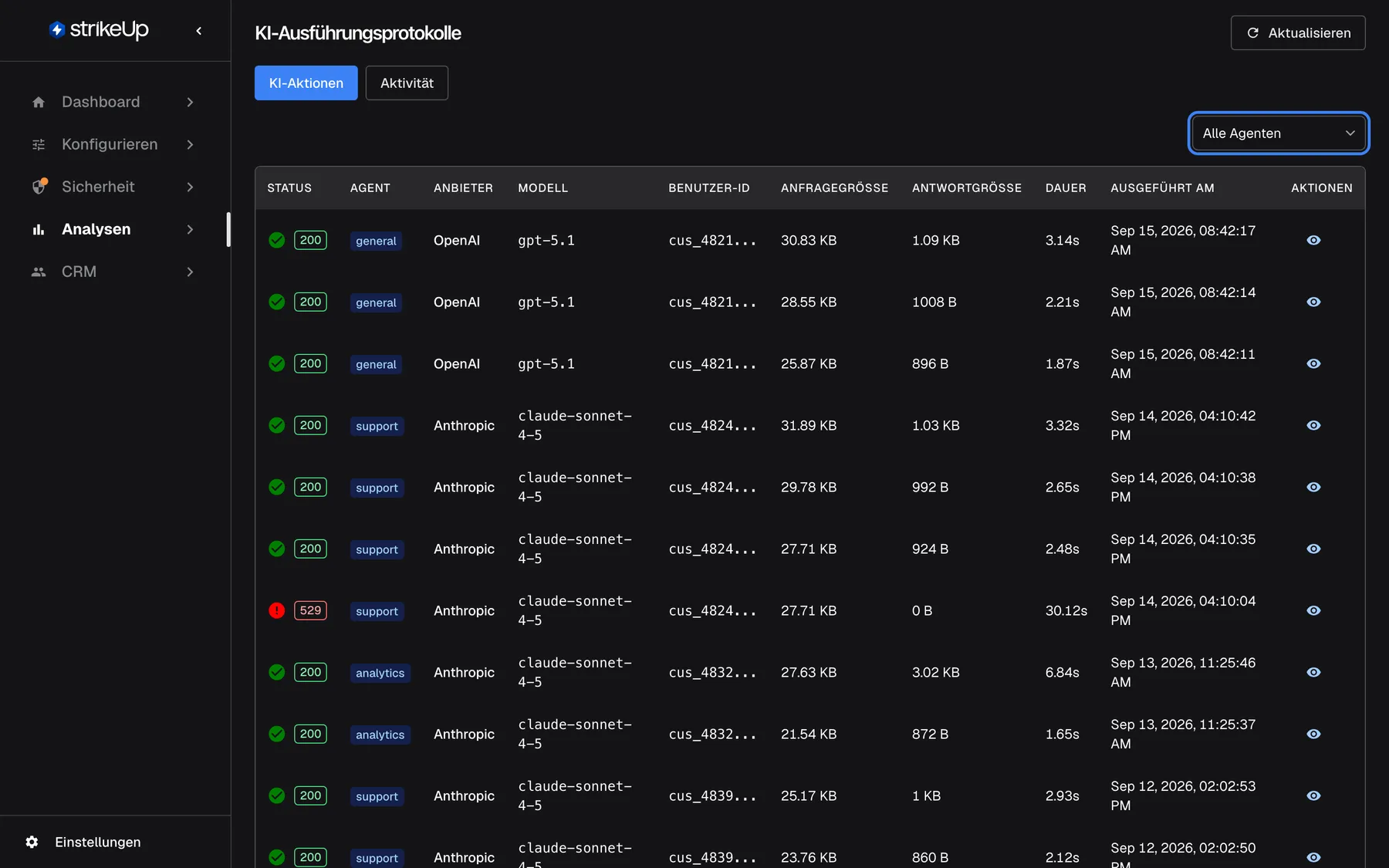Expand the Dashboard menu chevron

[190, 102]
